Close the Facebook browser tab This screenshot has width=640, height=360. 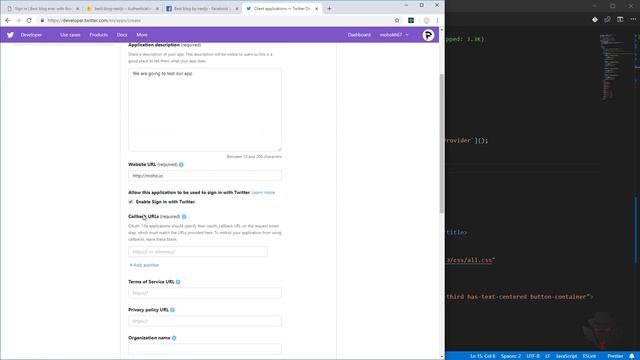click(x=237, y=9)
